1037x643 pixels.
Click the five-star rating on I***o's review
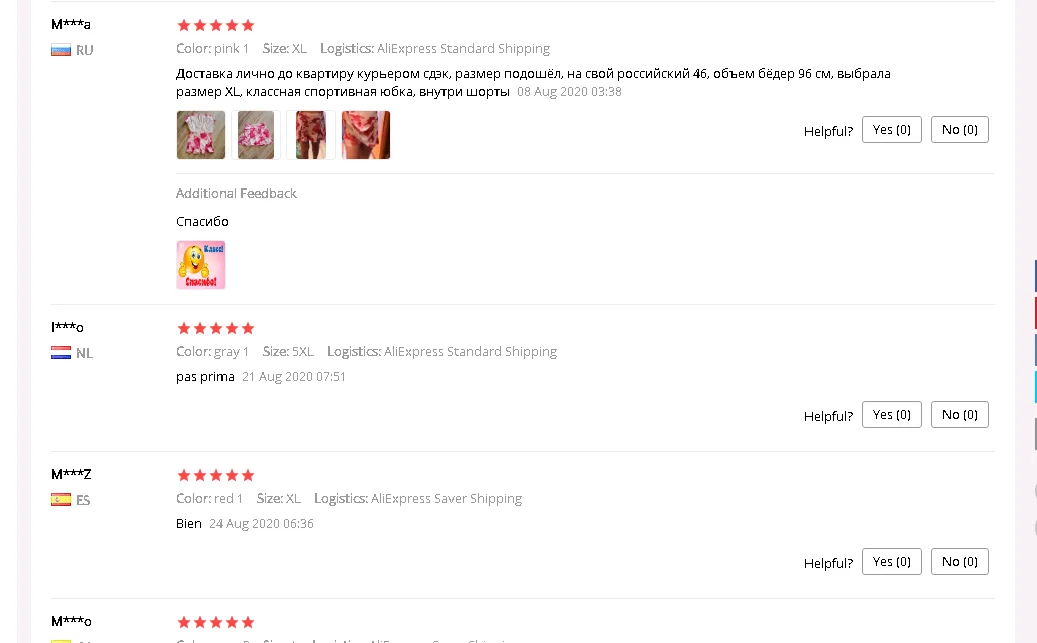point(216,329)
